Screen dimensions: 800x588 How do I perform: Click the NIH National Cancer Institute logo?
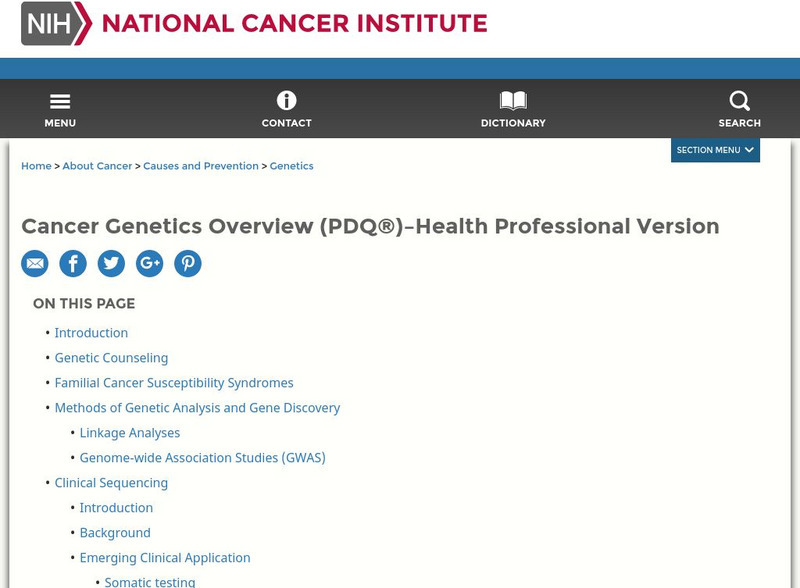tap(254, 23)
